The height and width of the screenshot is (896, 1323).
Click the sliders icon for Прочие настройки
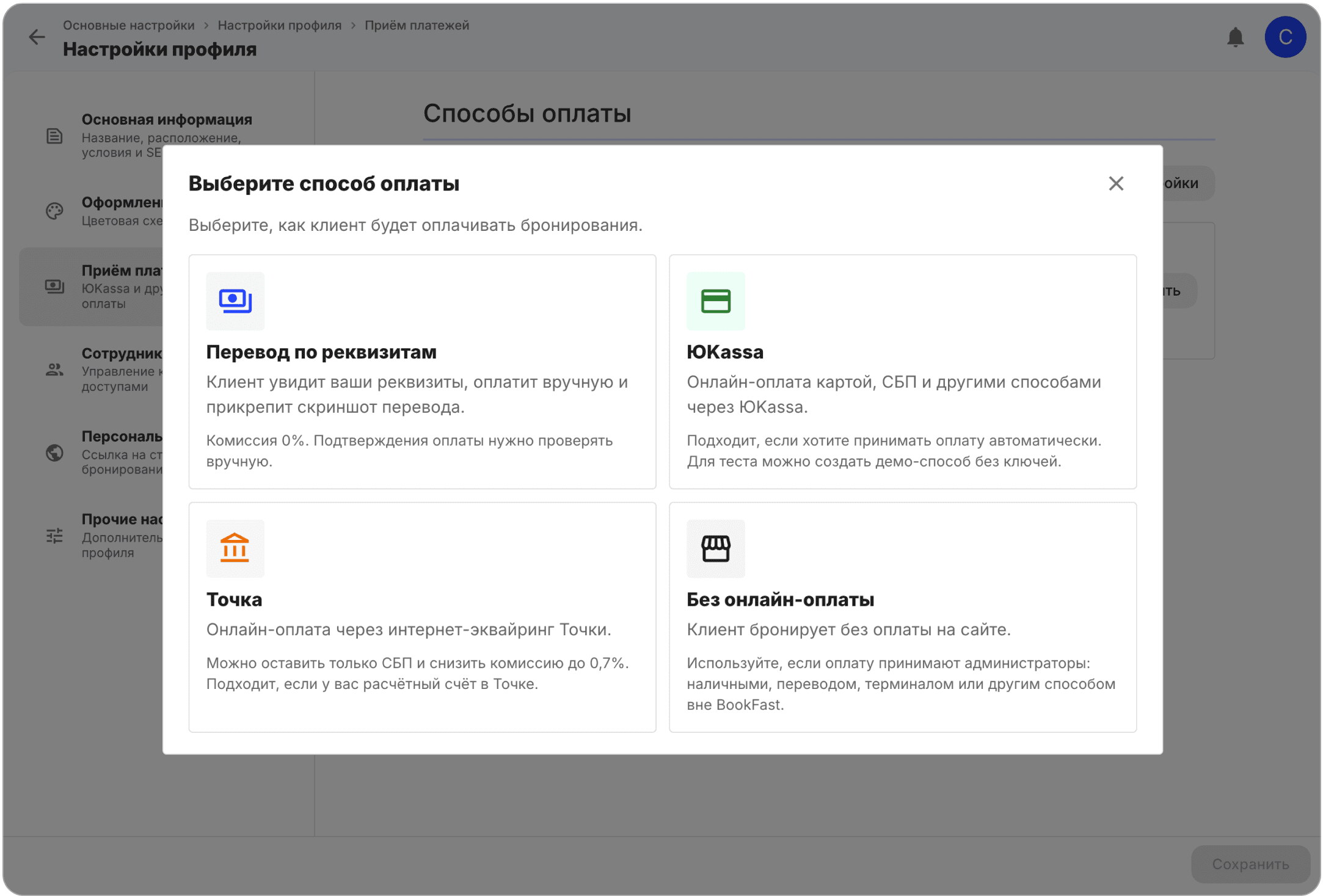tap(54, 536)
